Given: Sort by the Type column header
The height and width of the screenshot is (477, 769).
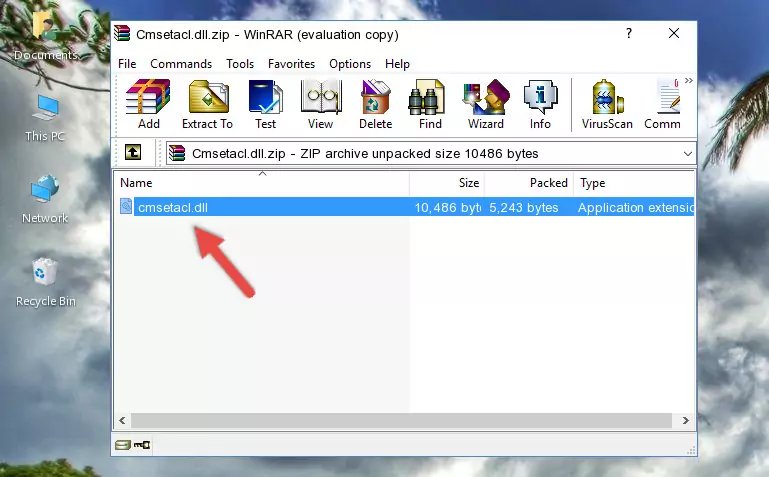Looking at the screenshot, I should tap(634, 183).
